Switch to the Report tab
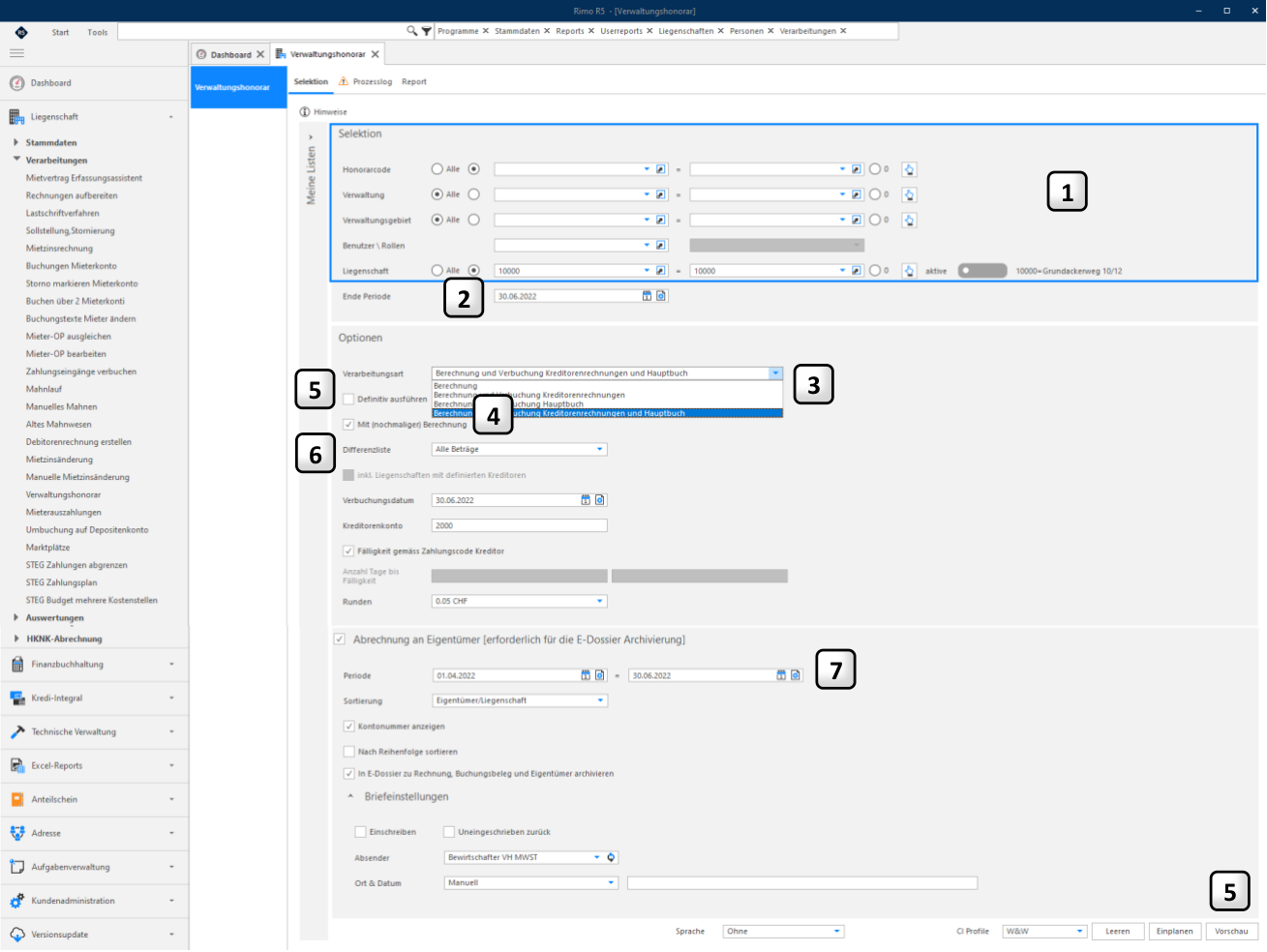 pyautogui.click(x=414, y=81)
